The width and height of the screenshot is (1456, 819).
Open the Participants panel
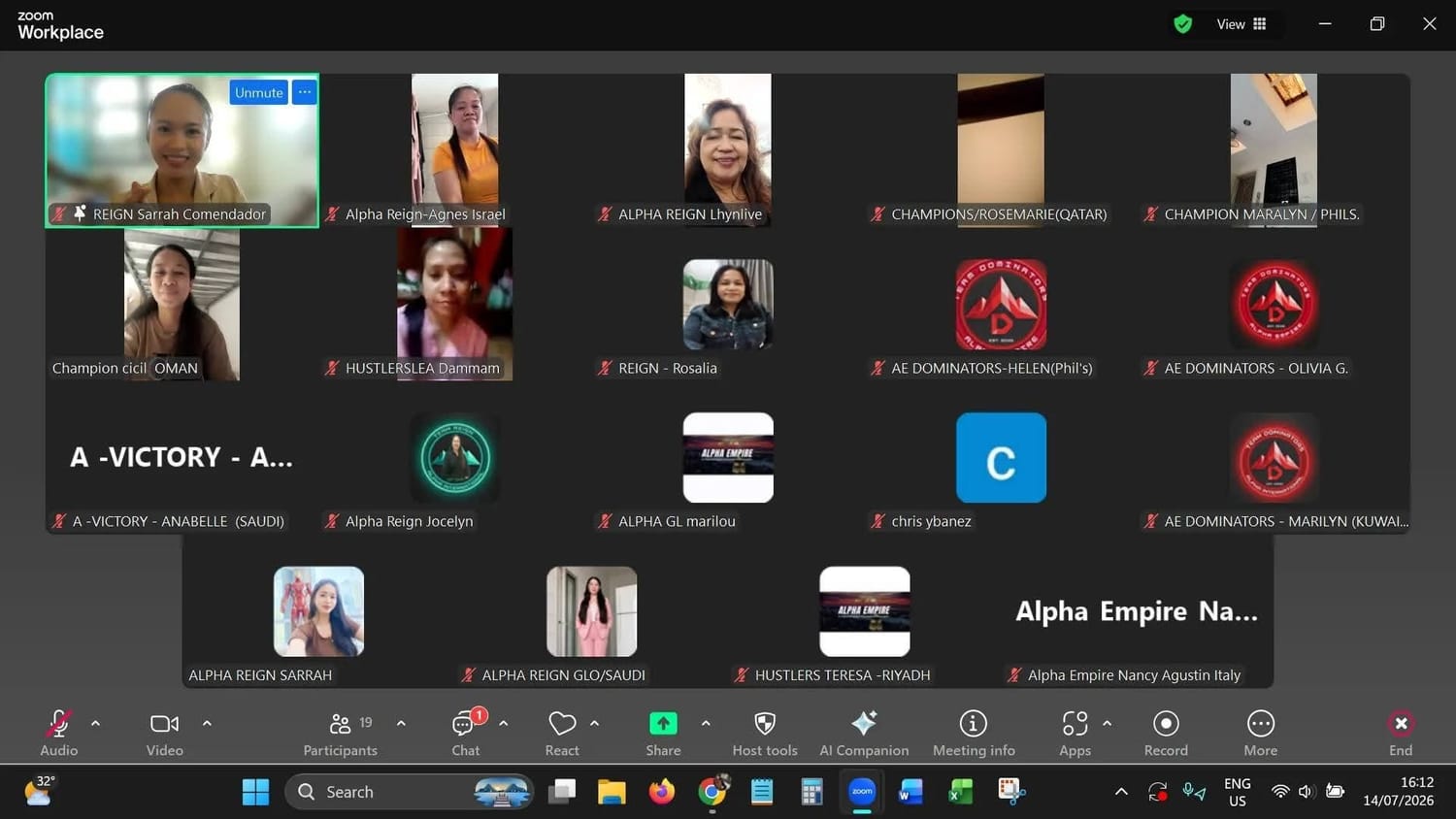pyautogui.click(x=340, y=734)
